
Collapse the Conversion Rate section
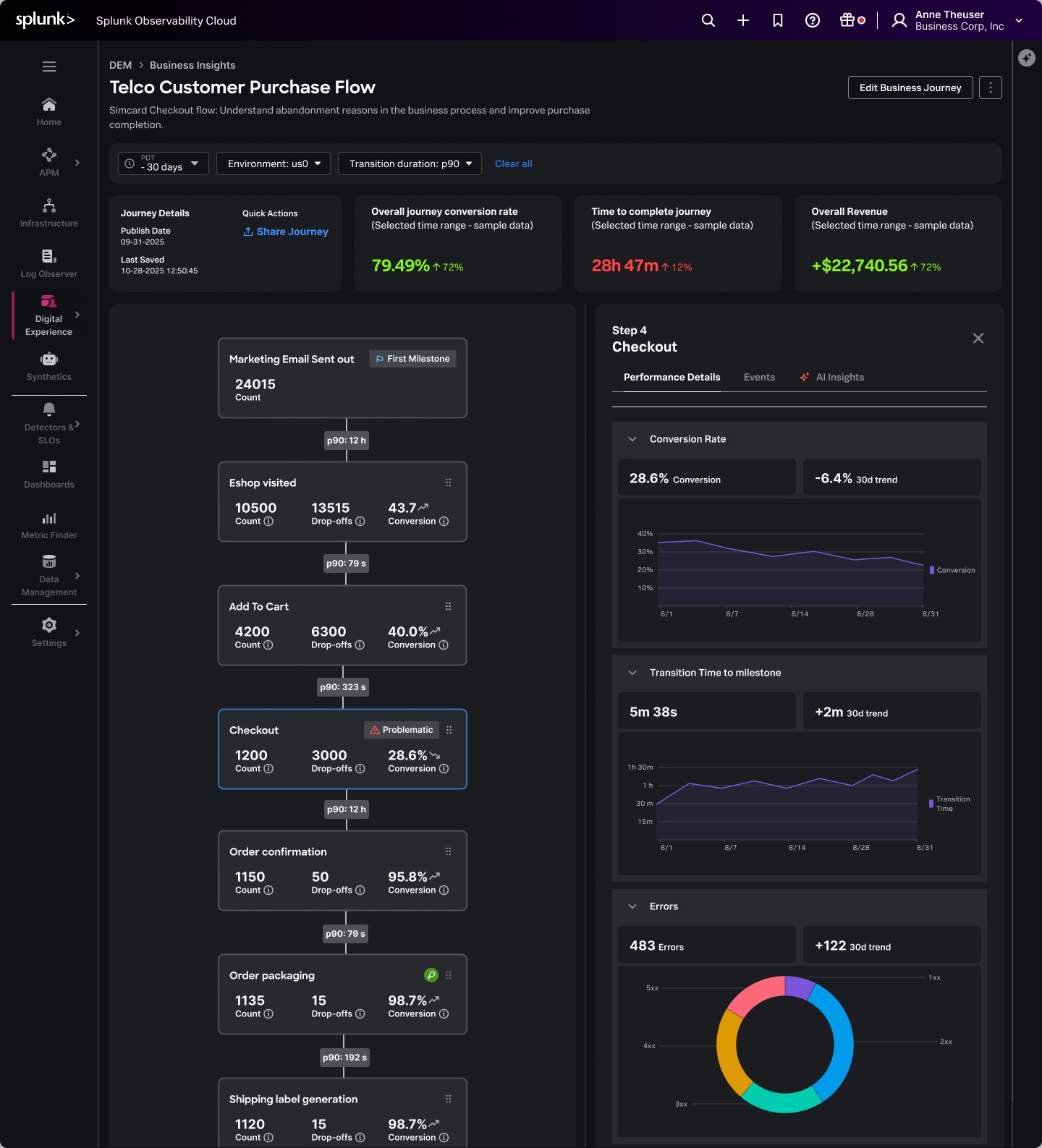click(x=632, y=439)
